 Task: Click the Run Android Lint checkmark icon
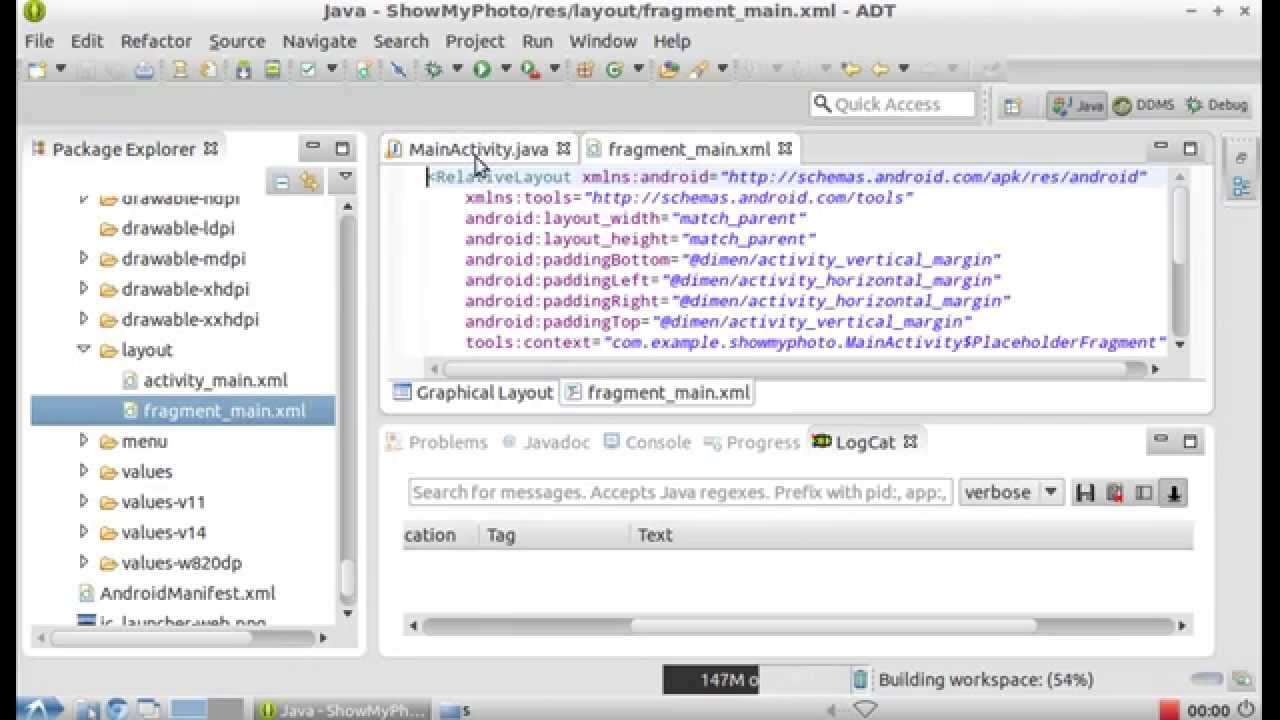point(308,69)
